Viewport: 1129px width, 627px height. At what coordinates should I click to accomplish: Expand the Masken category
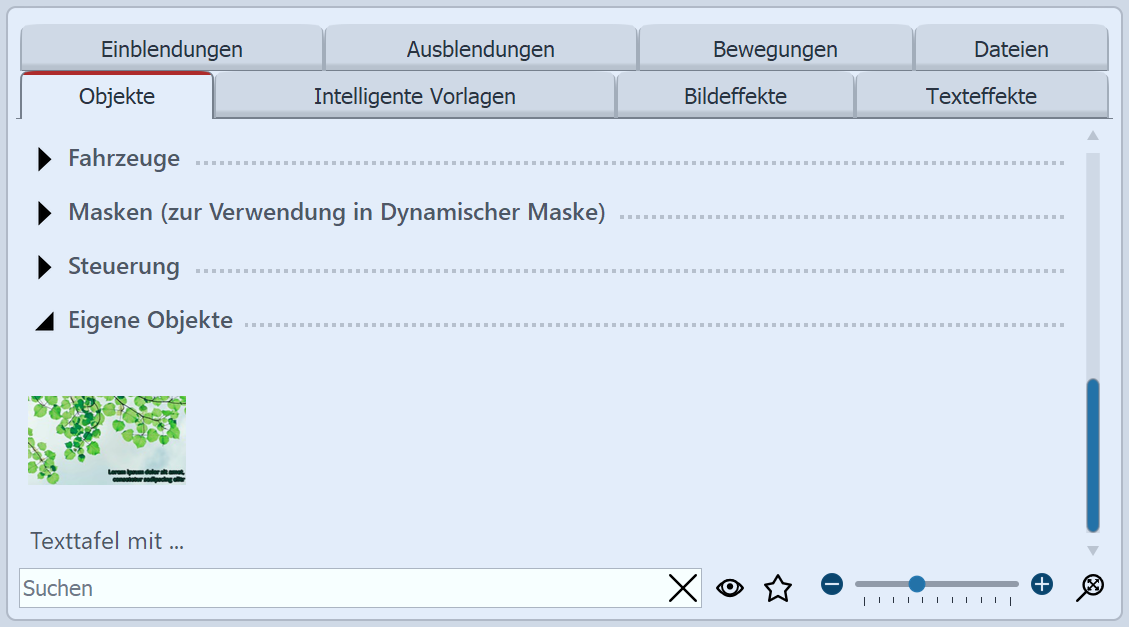click(44, 212)
